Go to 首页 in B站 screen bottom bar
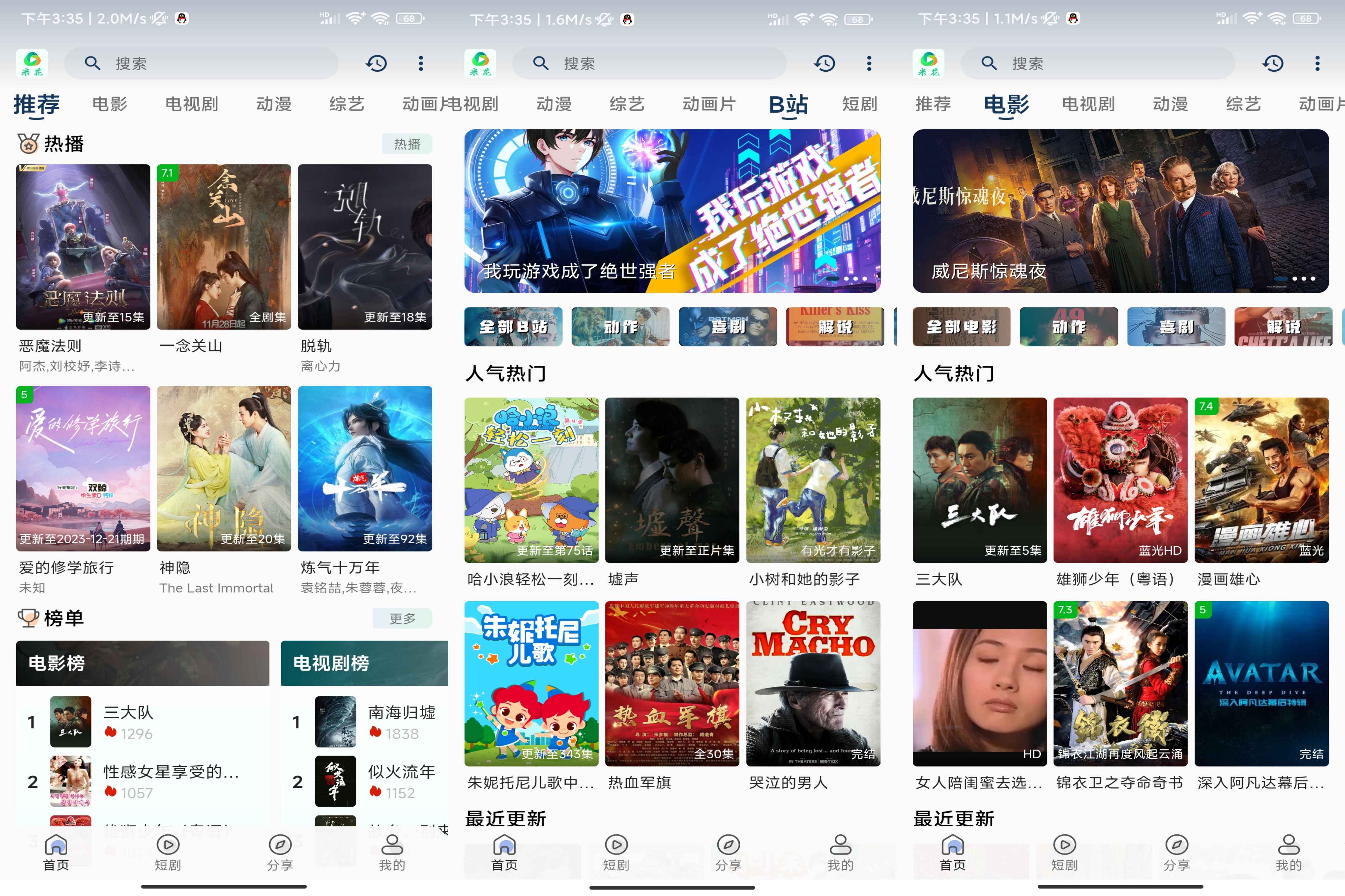Screen dimensions: 1345x896 tap(504, 852)
